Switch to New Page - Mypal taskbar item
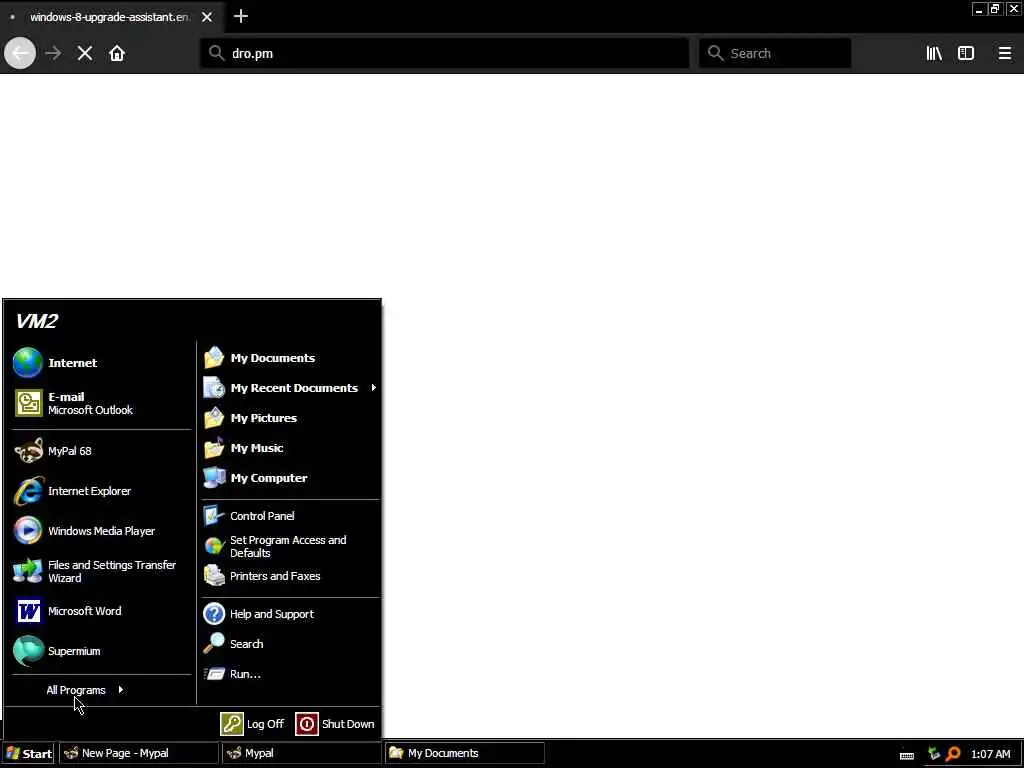This screenshot has width=1024, height=768. click(x=138, y=753)
